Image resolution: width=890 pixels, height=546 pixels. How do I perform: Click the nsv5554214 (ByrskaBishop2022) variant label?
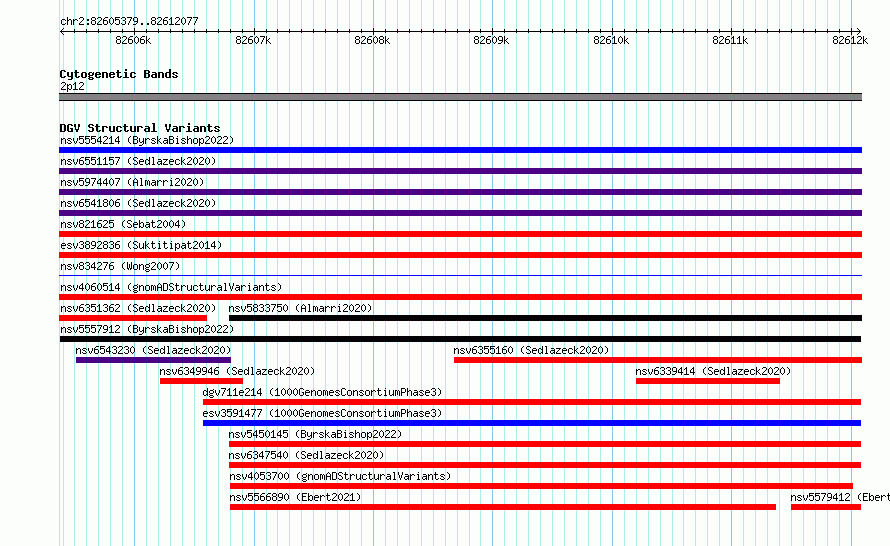[x=147, y=140]
